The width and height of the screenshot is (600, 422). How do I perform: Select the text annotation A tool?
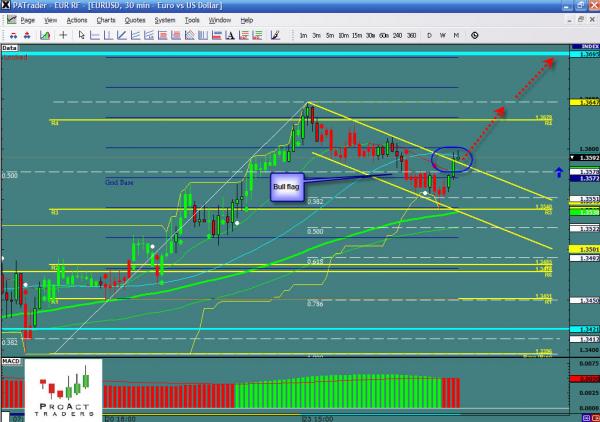[x=230, y=36]
